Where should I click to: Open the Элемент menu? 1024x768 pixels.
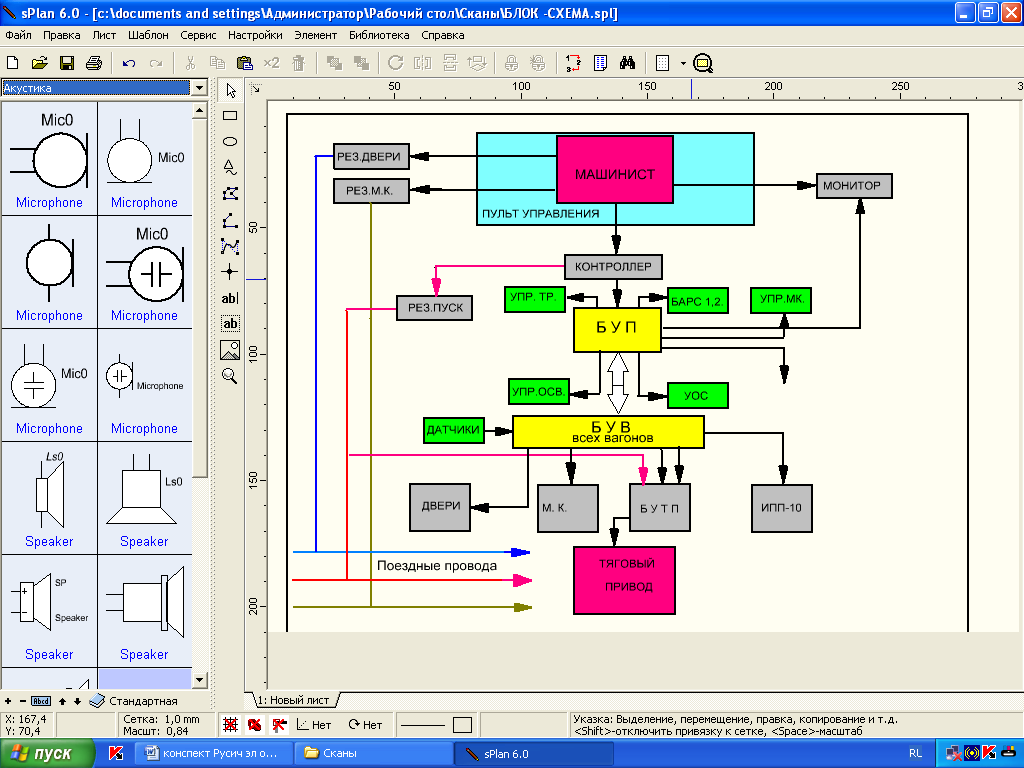click(315, 35)
